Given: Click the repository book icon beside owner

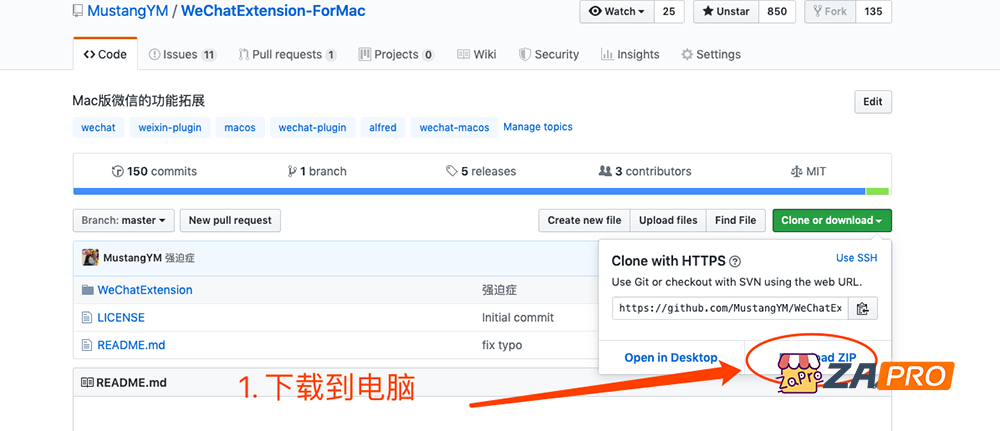Looking at the screenshot, I should 78,11.
